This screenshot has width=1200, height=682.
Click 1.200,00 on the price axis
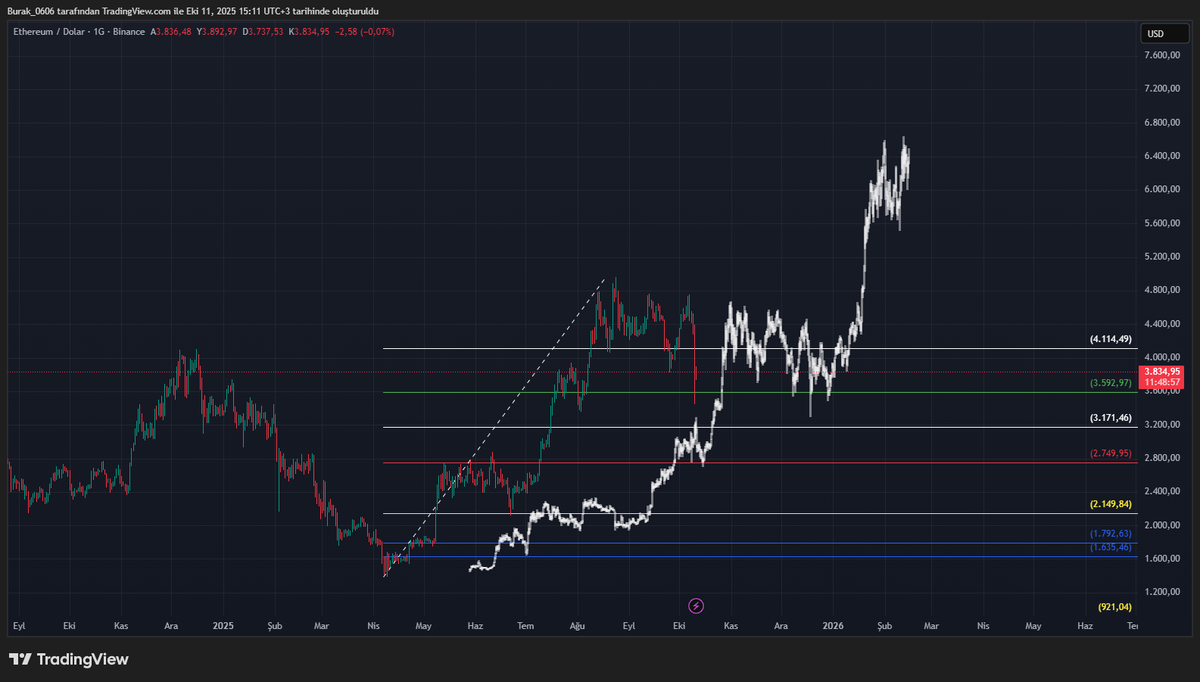[1164, 592]
